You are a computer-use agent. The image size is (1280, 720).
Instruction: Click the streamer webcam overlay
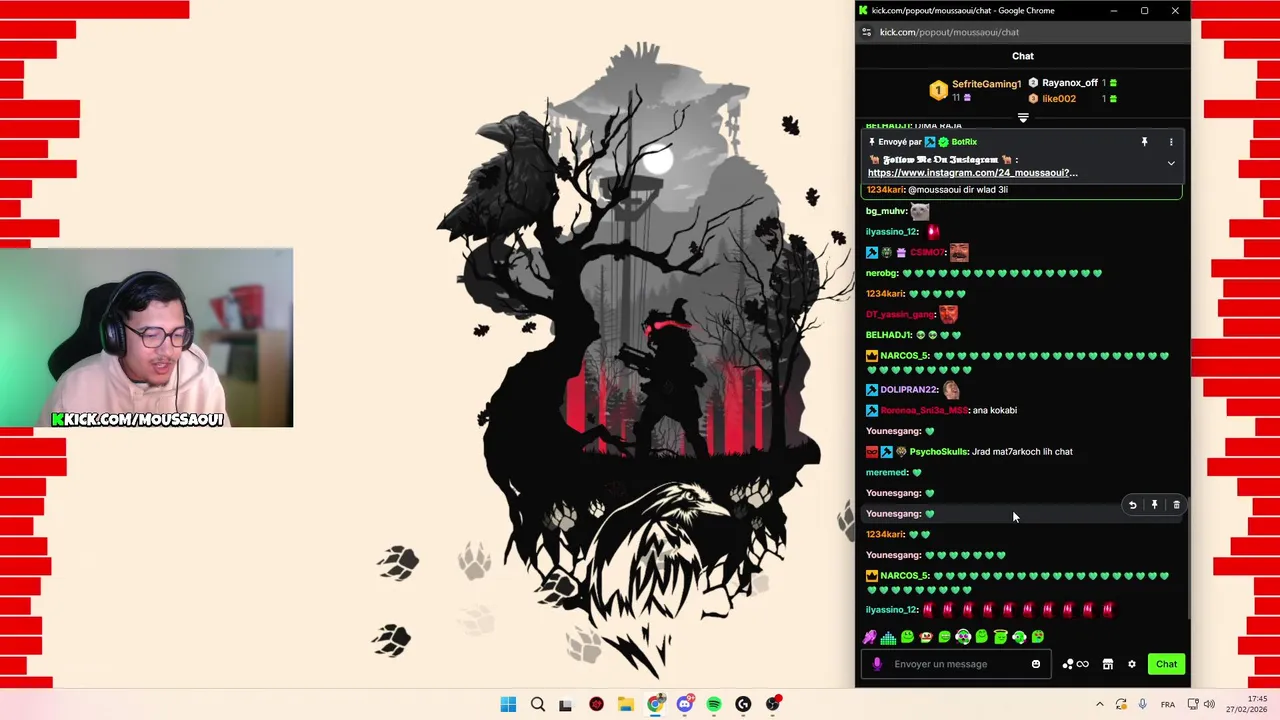click(x=146, y=338)
